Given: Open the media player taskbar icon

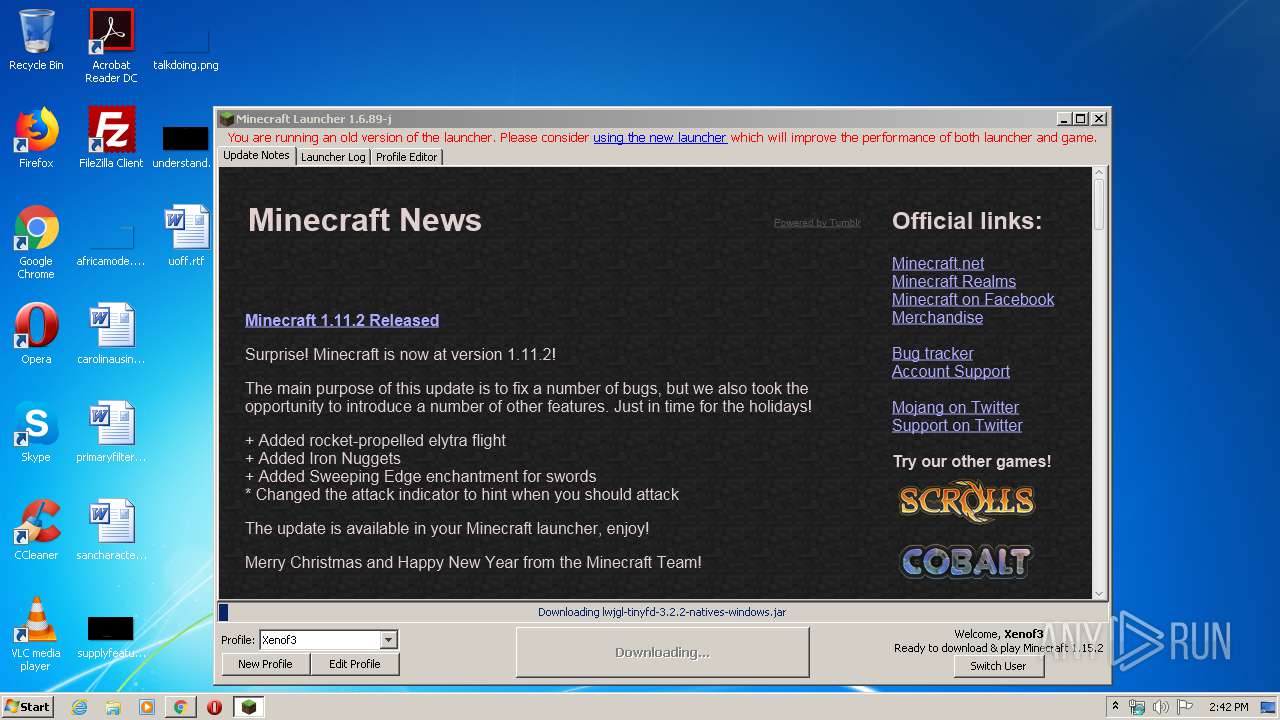Looking at the screenshot, I should tap(147, 707).
